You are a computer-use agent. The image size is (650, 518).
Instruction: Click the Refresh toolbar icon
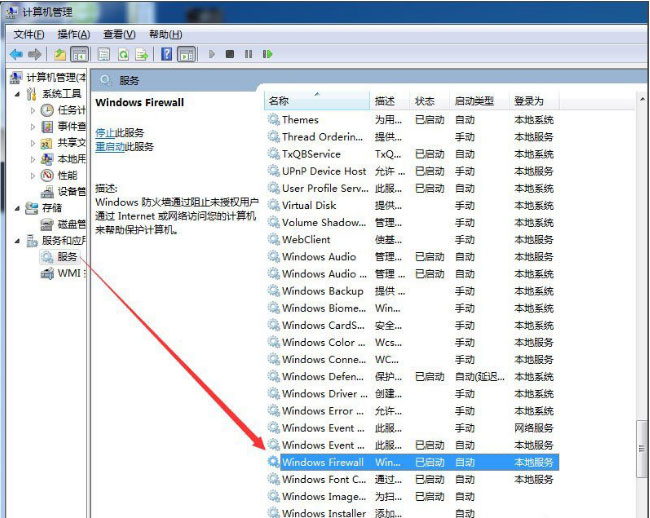[x=123, y=54]
